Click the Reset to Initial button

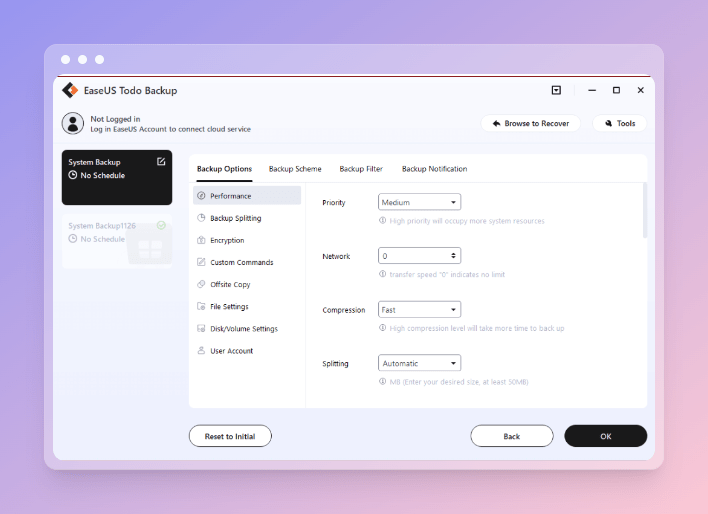pos(230,436)
